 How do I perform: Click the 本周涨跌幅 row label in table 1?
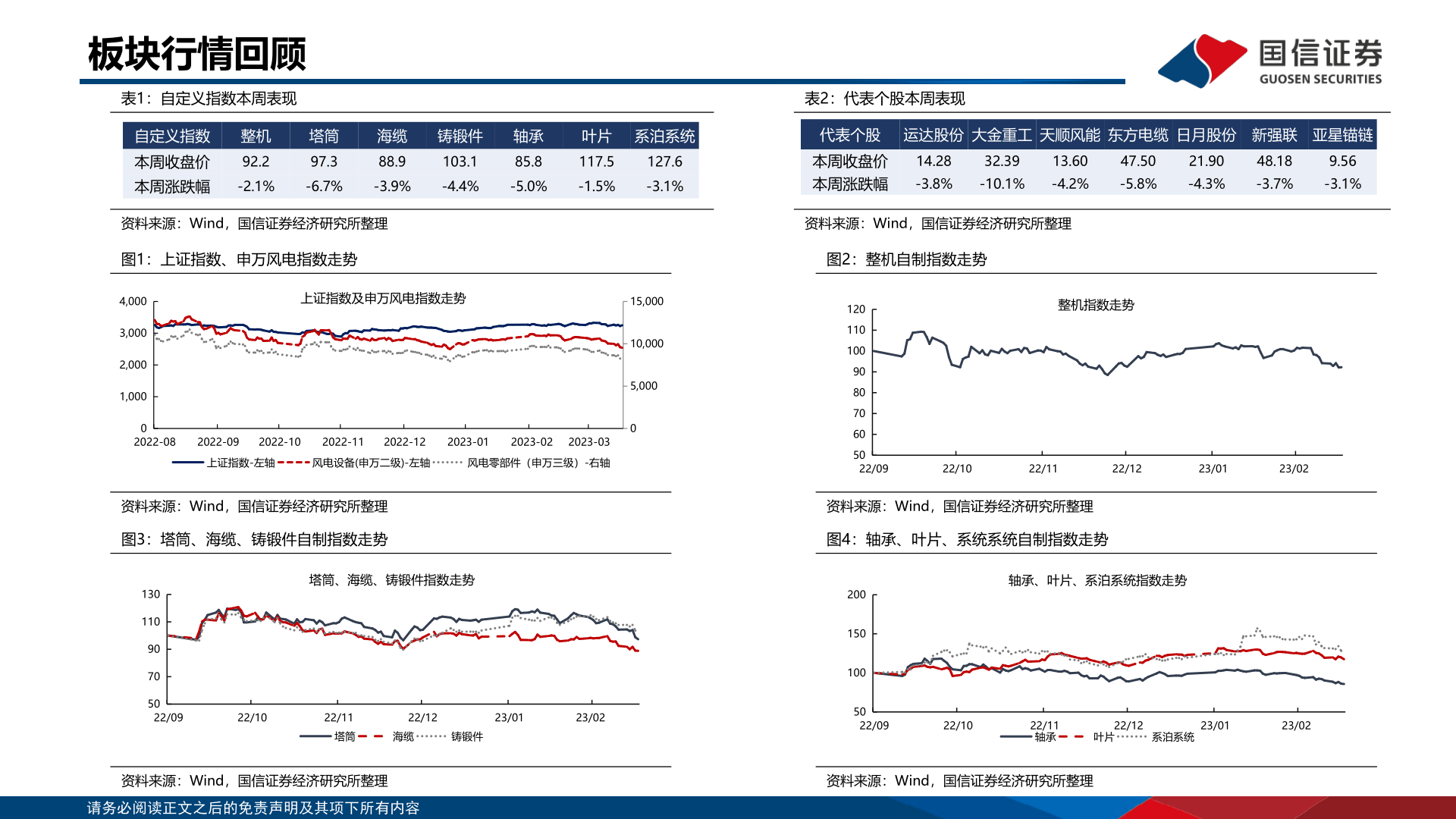click(x=172, y=187)
